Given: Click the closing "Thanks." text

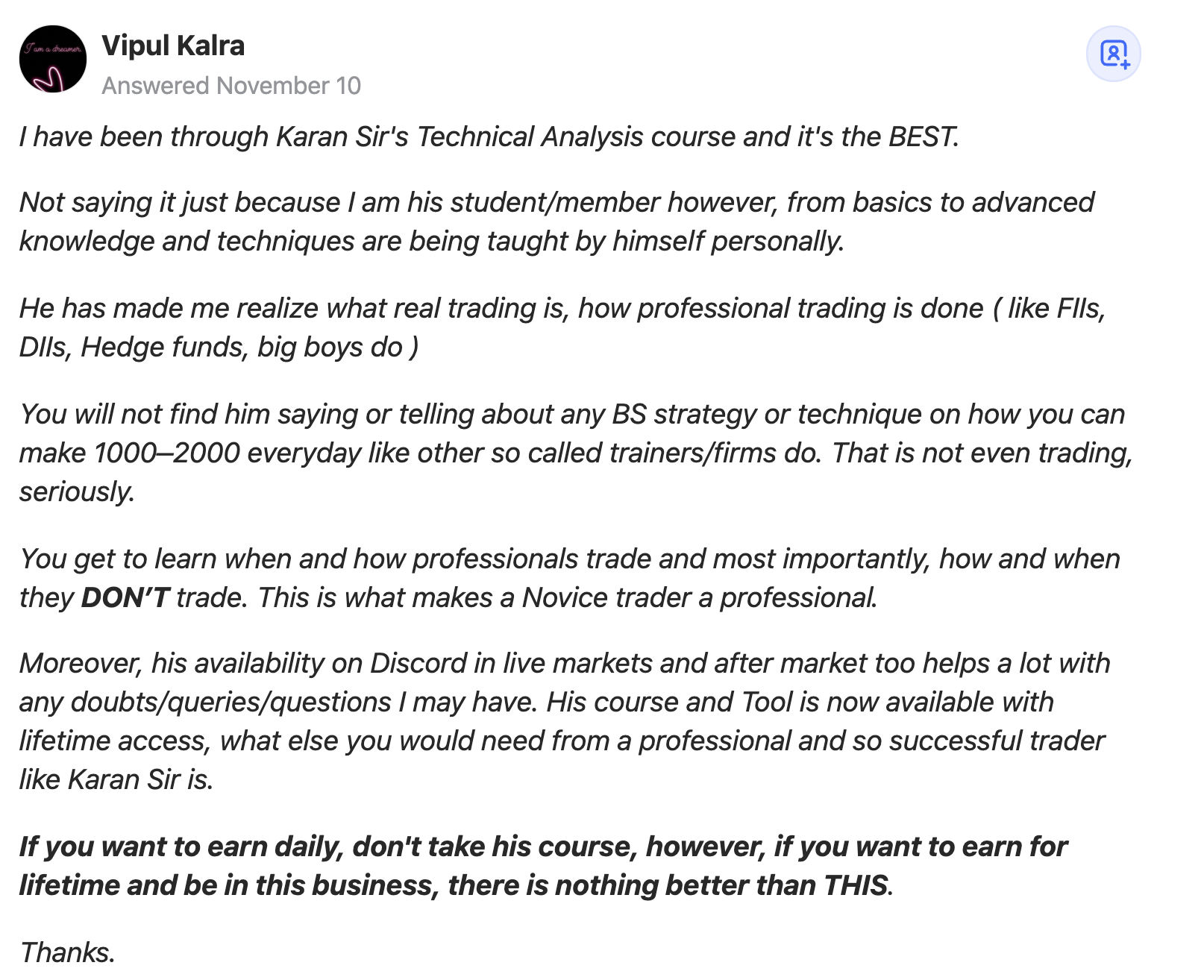Looking at the screenshot, I should [67, 952].
